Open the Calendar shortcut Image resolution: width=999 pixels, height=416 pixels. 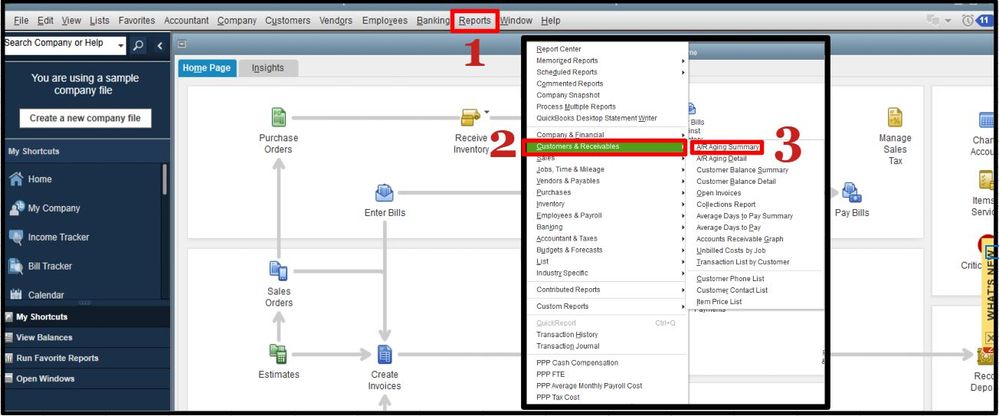(36, 295)
